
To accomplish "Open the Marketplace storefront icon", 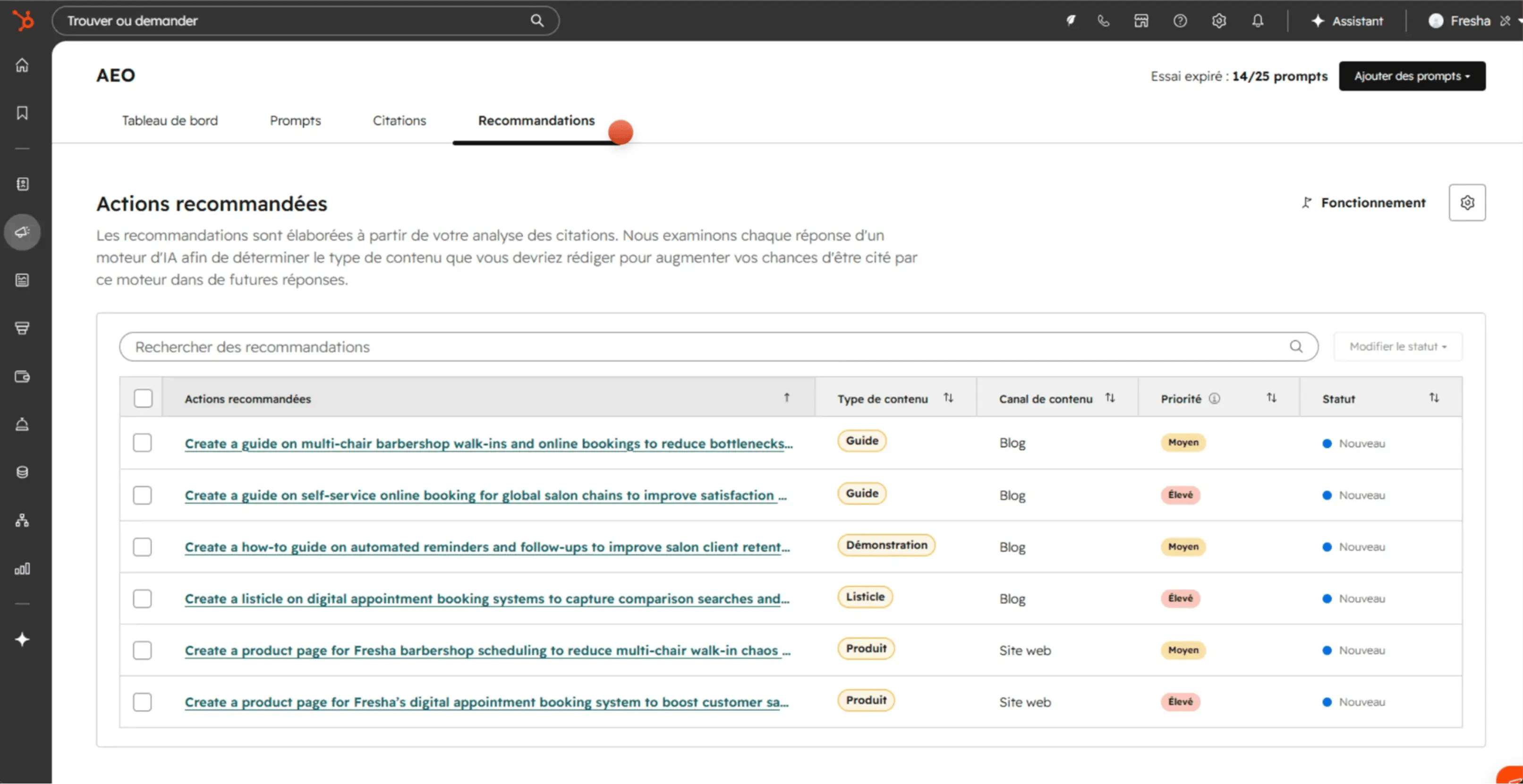I will click(x=1141, y=21).
